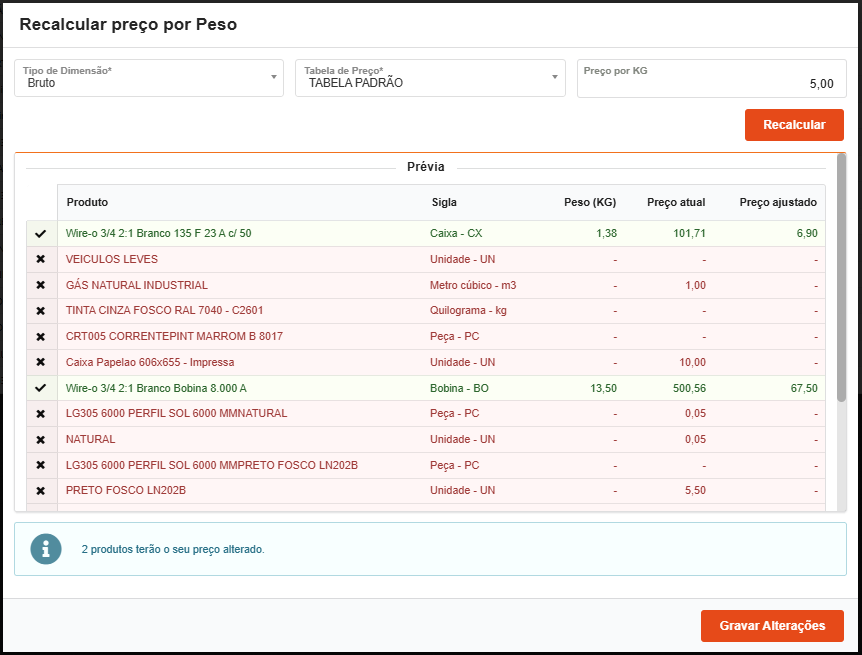Click the Preço ajustado column header
The height and width of the screenshot is (655, 862).
tap(777, 203)
